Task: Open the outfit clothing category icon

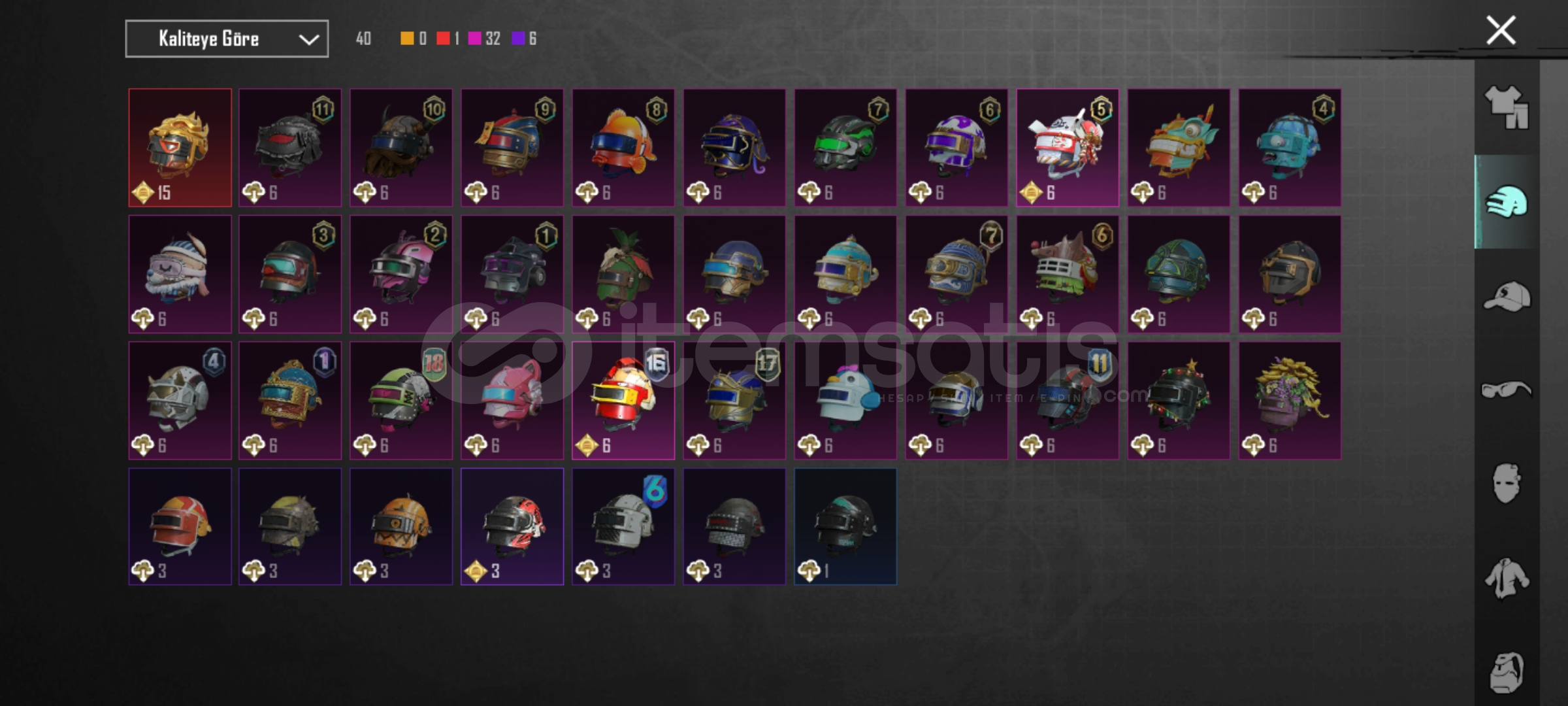Action: click(1507, 108)
